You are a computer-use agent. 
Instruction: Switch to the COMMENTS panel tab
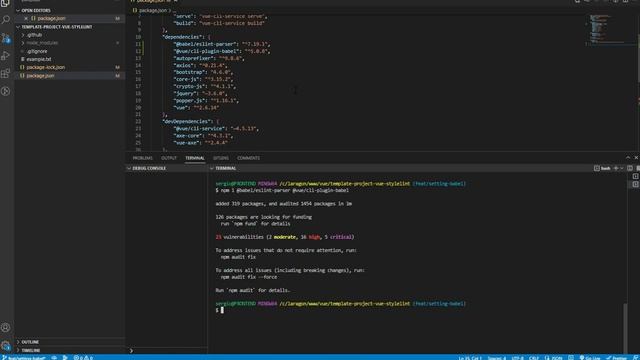click(x=248, y=158)
